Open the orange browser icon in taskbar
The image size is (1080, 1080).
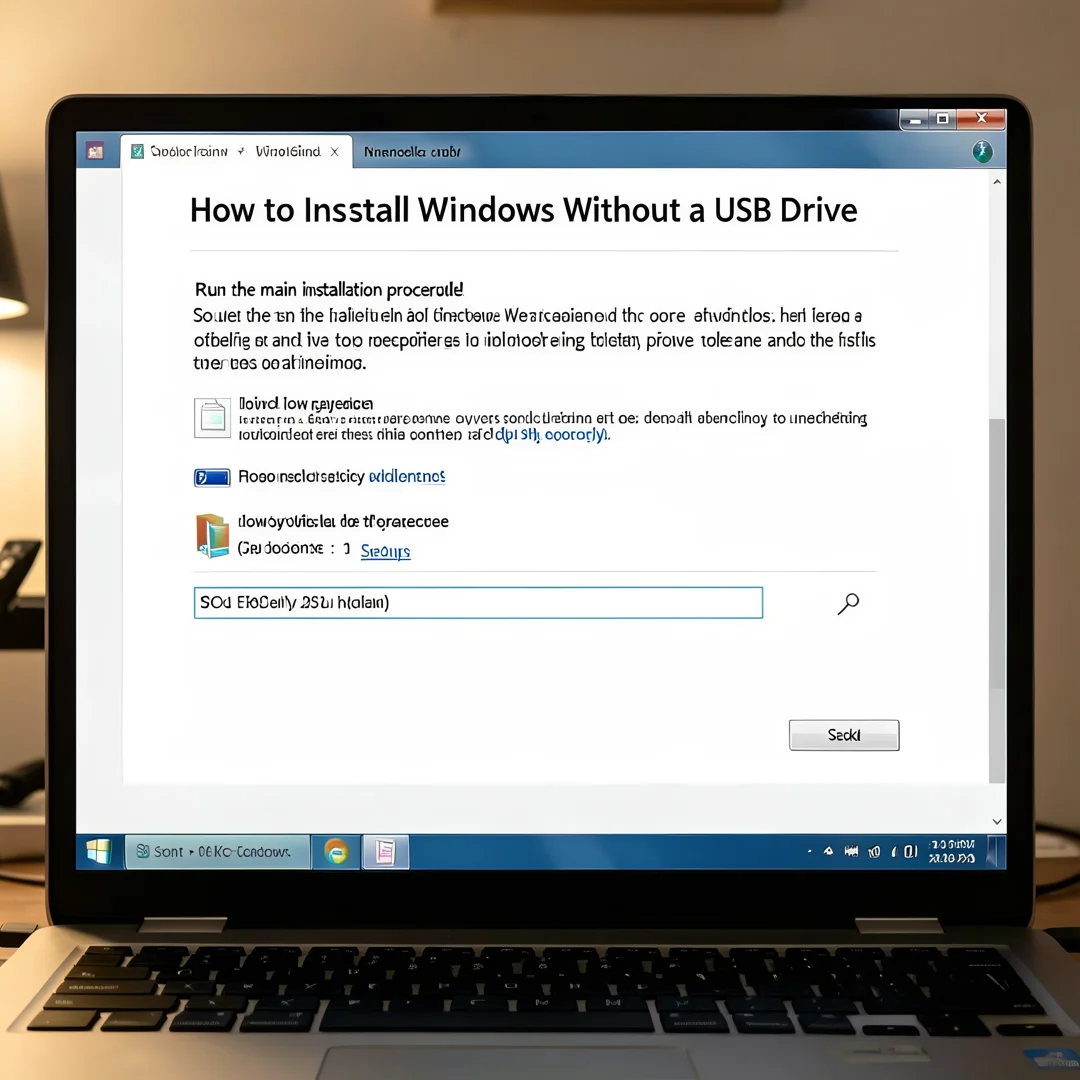[336, 852]
